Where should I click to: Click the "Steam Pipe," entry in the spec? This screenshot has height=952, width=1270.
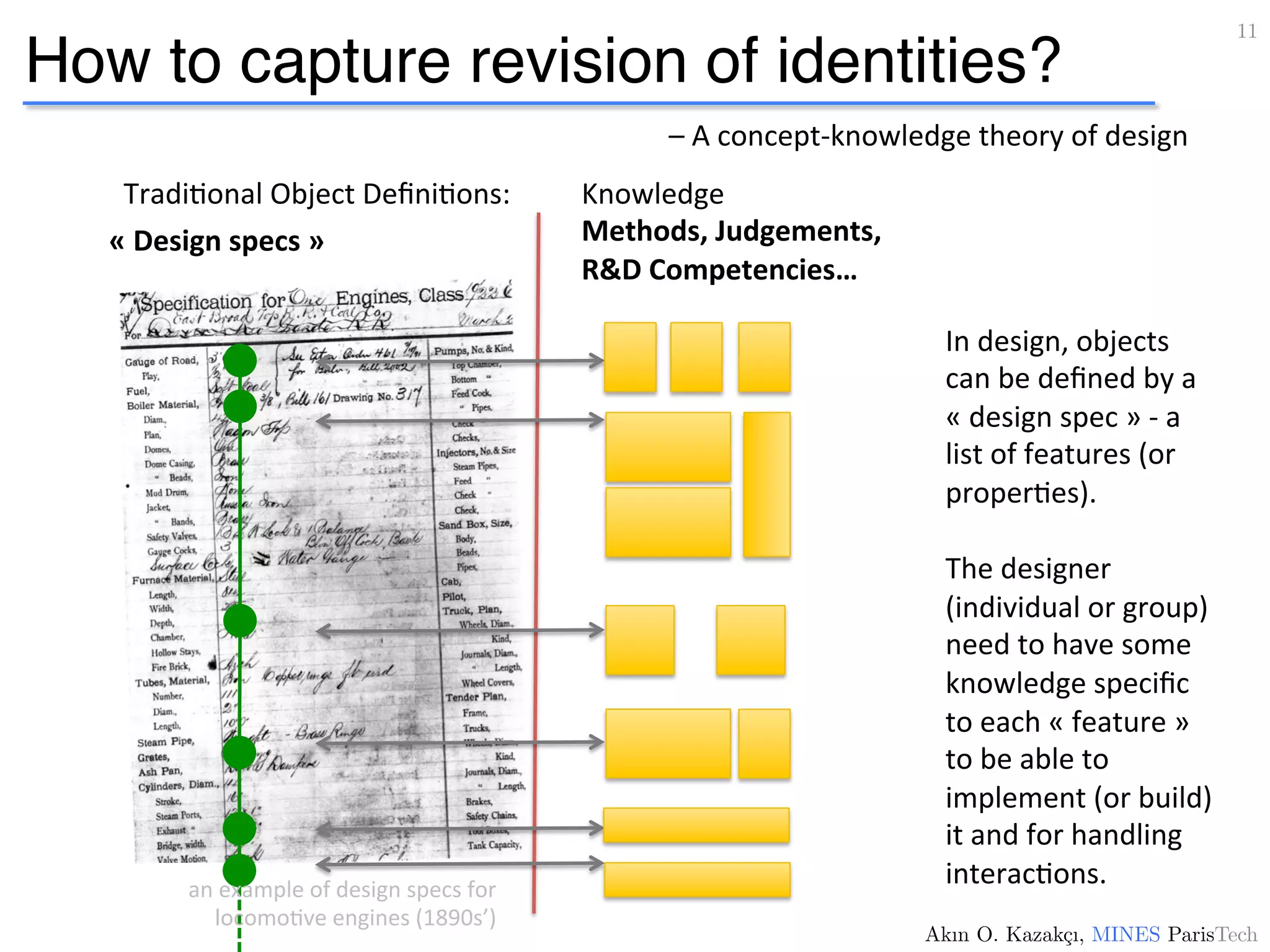point(166,742)
